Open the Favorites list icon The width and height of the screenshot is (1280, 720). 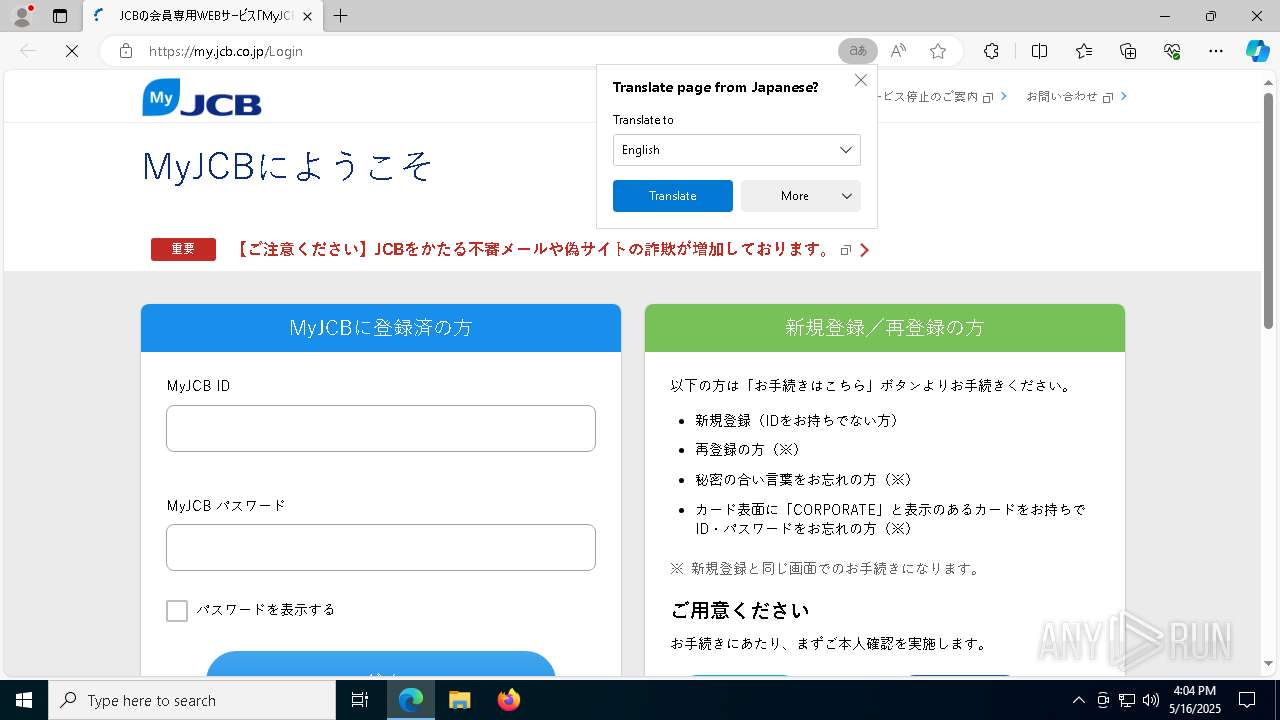[x=1084, y=51]
